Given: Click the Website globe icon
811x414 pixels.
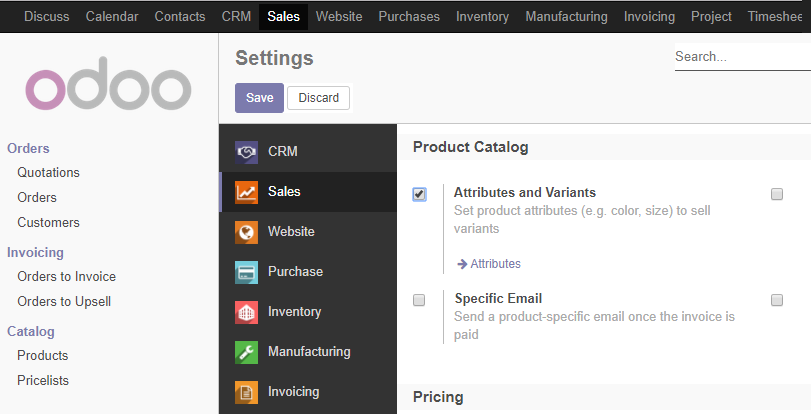Looking at the screenshot, I should pos(246,232).
